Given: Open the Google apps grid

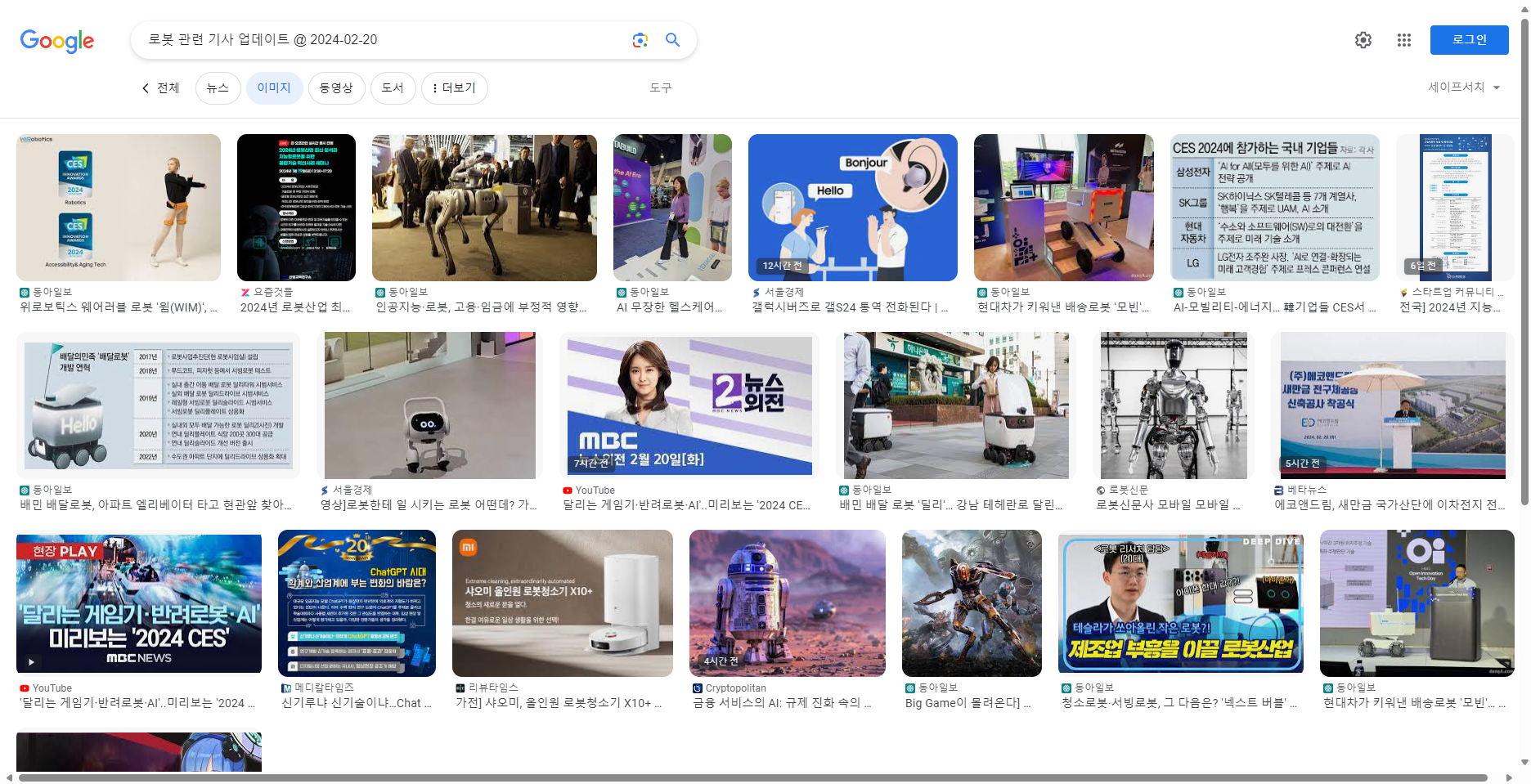Looking at the screenshot, I should click(x=1404, y=40).
